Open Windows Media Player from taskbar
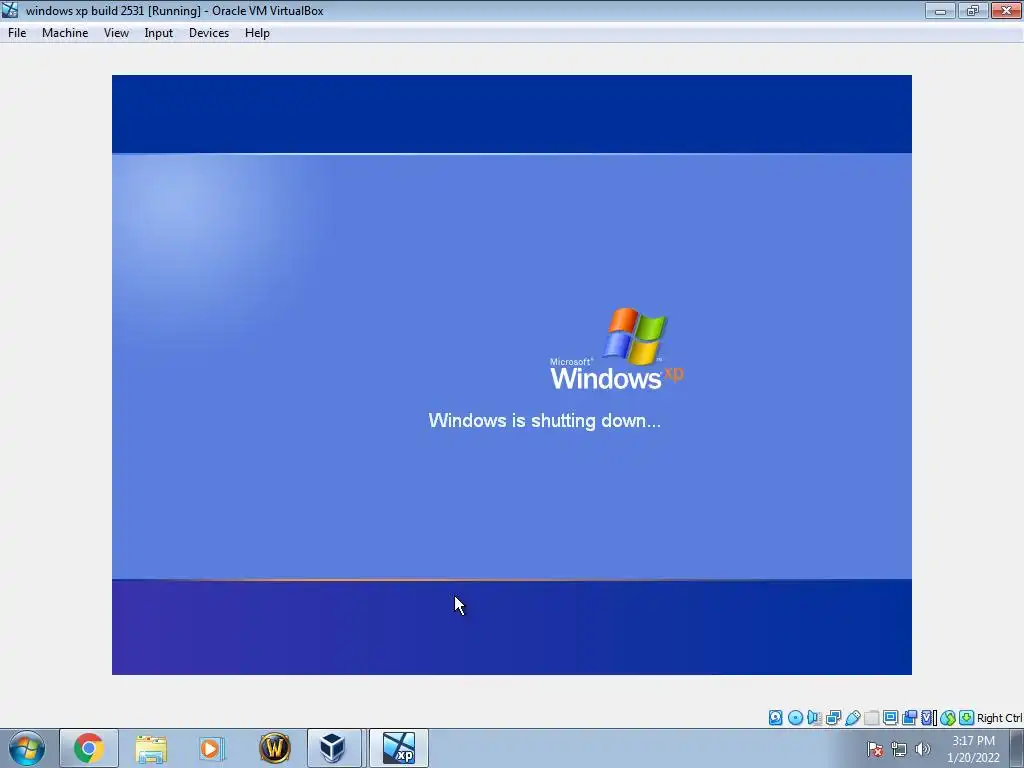This screenshot has height=768, width=1024. coord(212,748)
